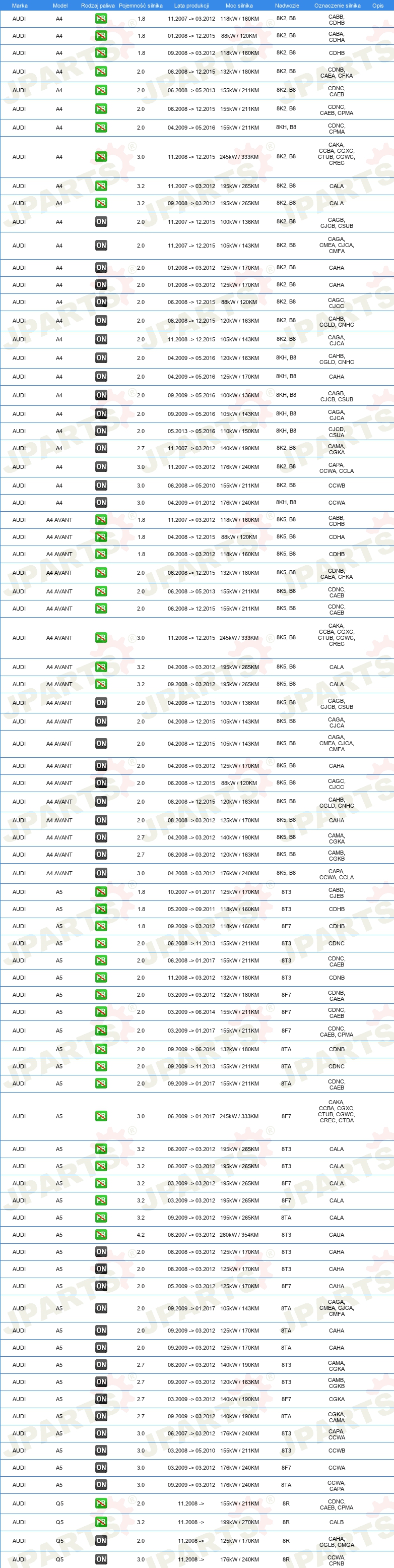Click petrol icon in A5 4.2 CAUA row
The width and height of the screenshot is (394, 1568).
point(101,1234)
